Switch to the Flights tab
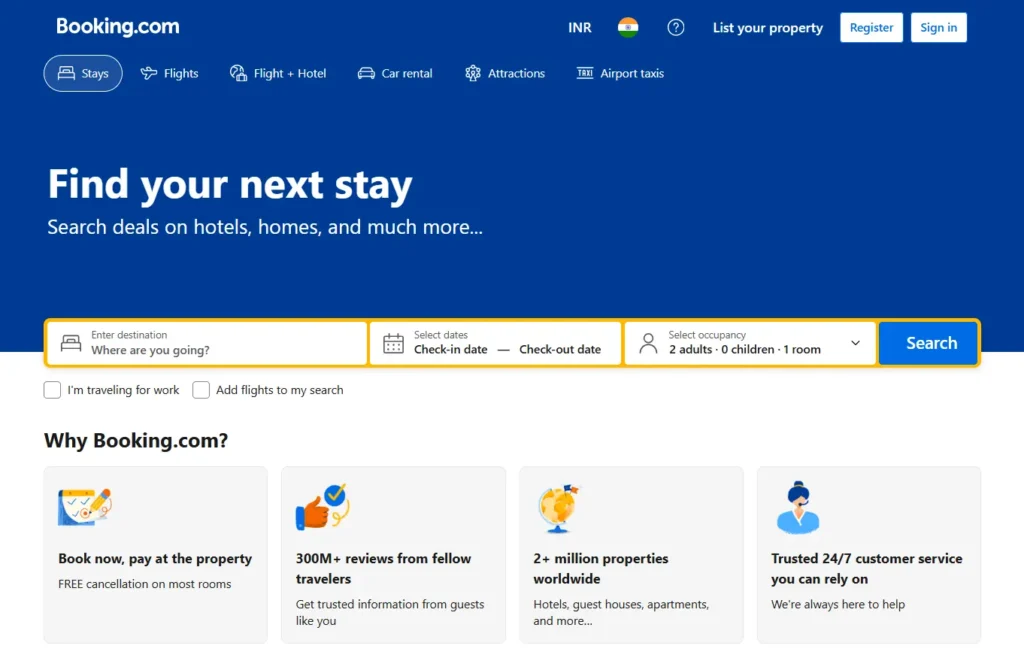The image size is (1024, 661). (169, 73)
